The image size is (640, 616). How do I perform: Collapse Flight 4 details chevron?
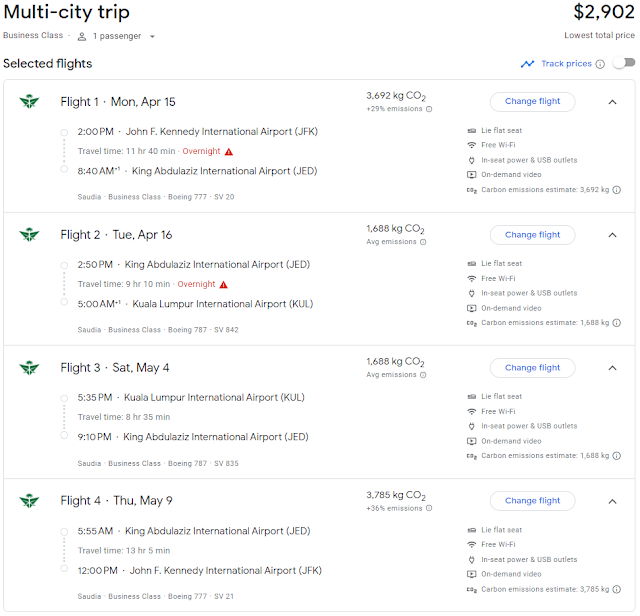pos(612,500)
